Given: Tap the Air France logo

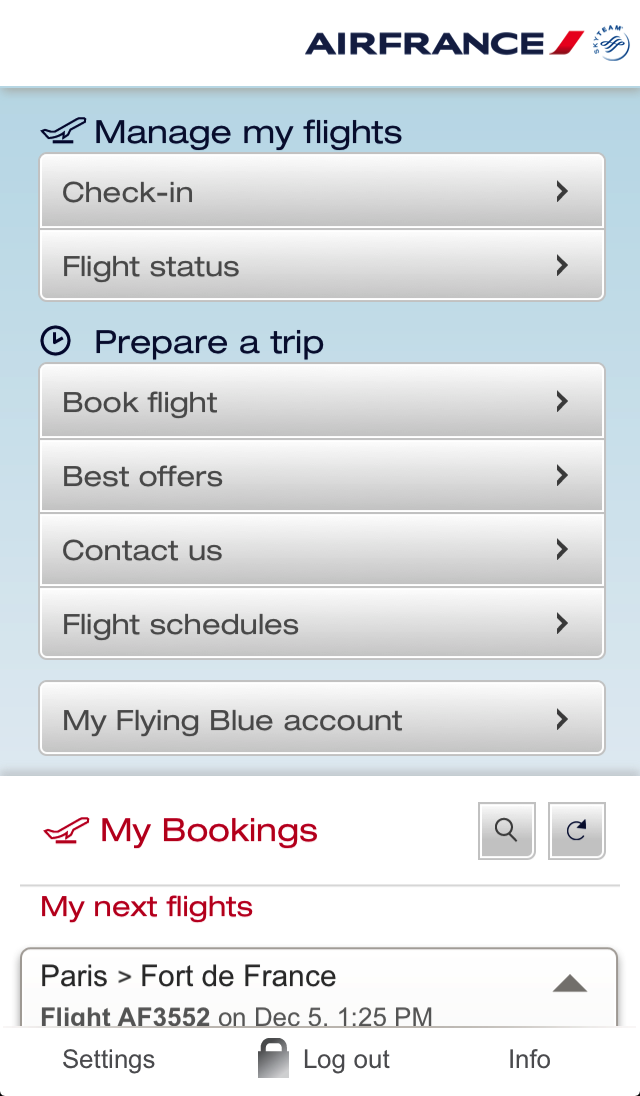Looking at the screenshot, I should [x=444, y=43].
